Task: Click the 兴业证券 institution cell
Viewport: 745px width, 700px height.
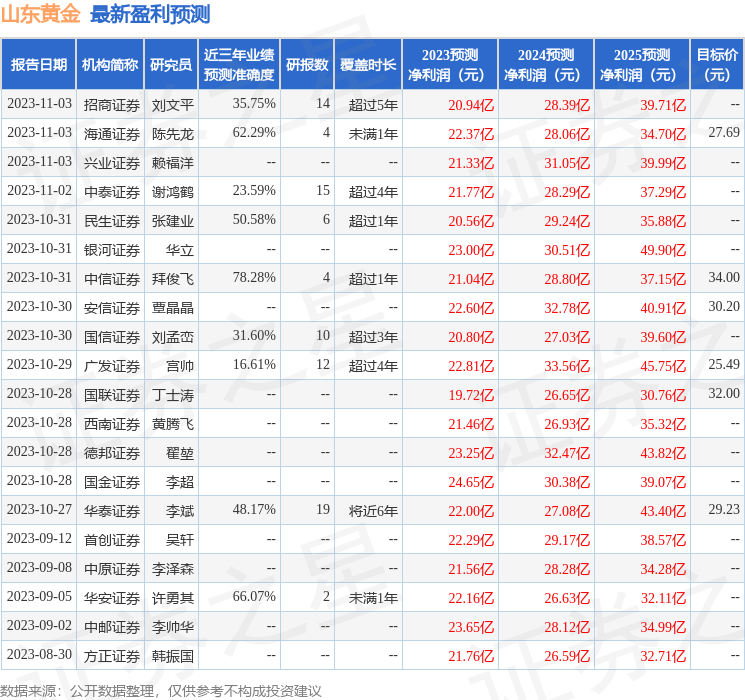Action: [112, 163]
